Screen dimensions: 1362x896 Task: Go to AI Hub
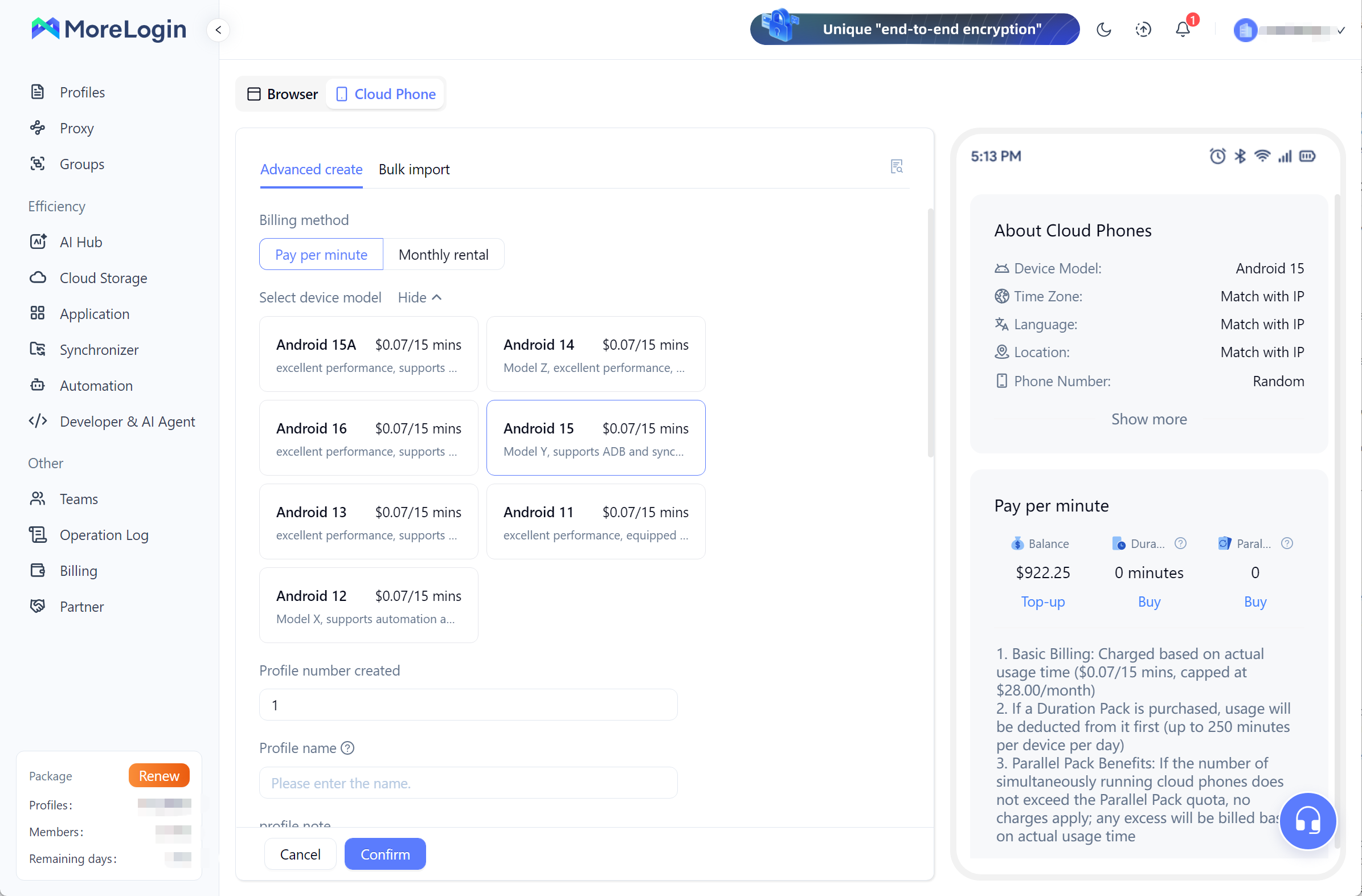click(x=81, y=242)
